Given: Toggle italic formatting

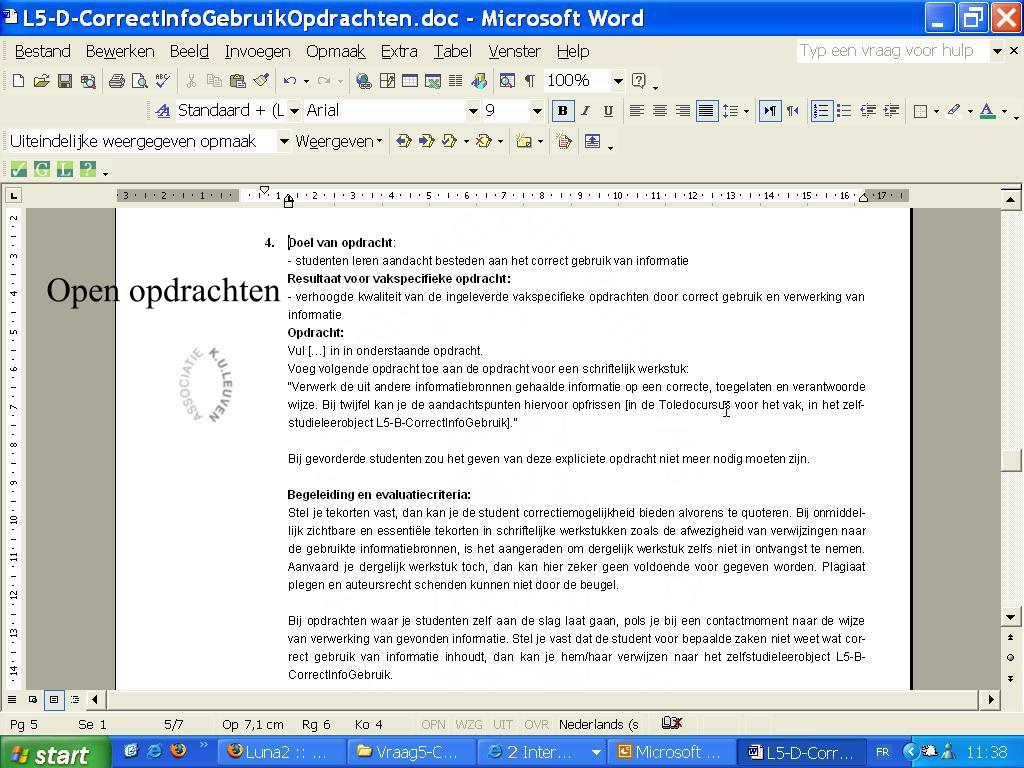Looking at the screenshot, I should tap(585, 111).
